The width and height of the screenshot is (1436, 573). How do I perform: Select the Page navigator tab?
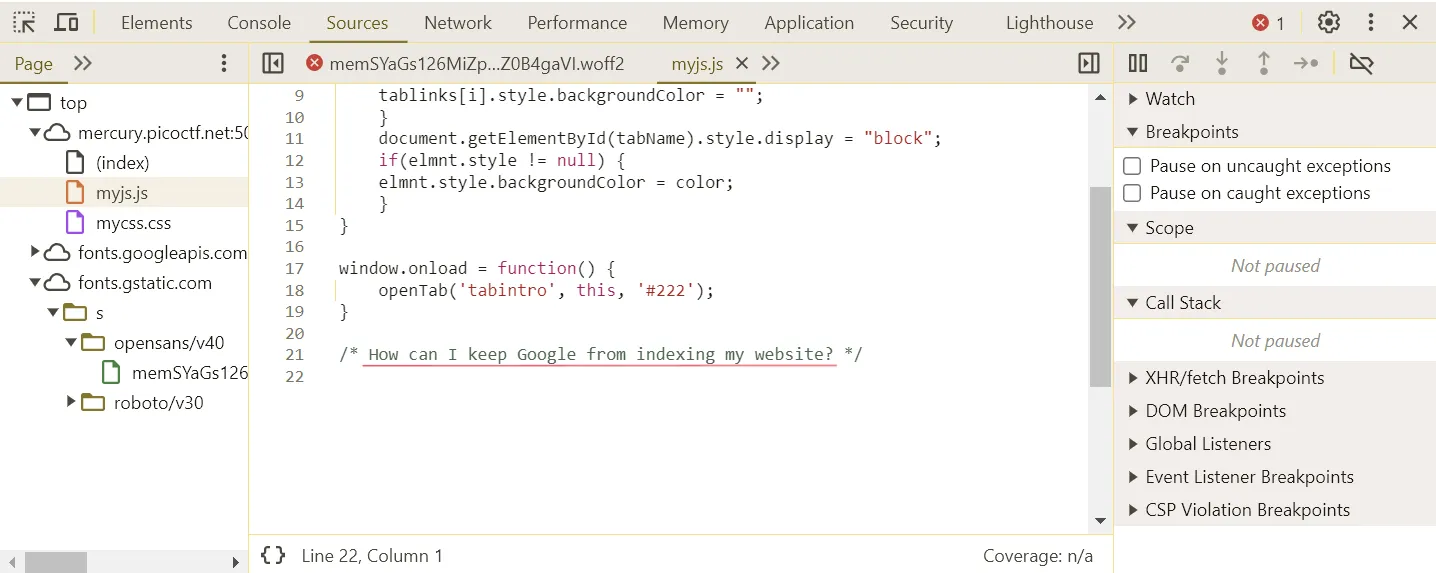[33, 63]
